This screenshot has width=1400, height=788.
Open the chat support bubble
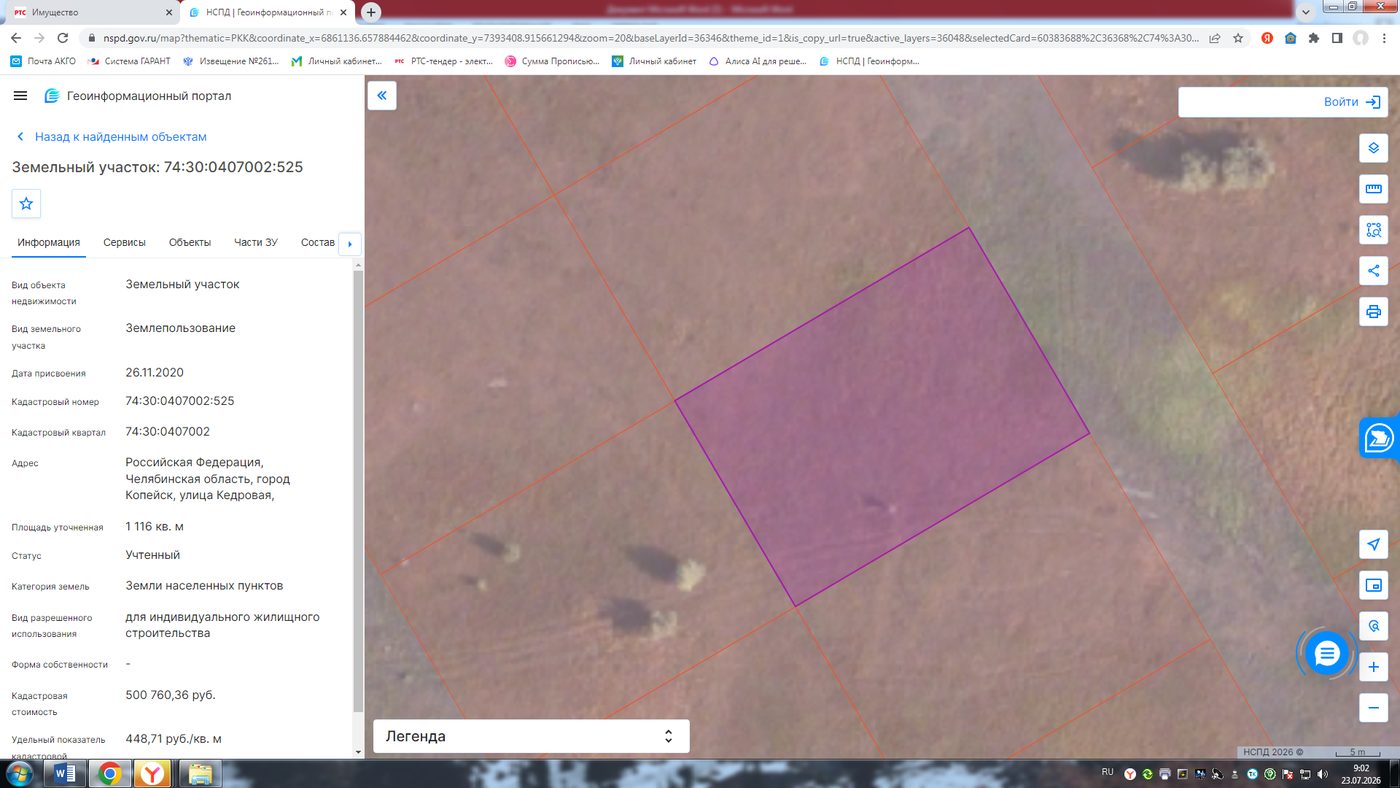pyautogui.click(x=1327, y=654)
